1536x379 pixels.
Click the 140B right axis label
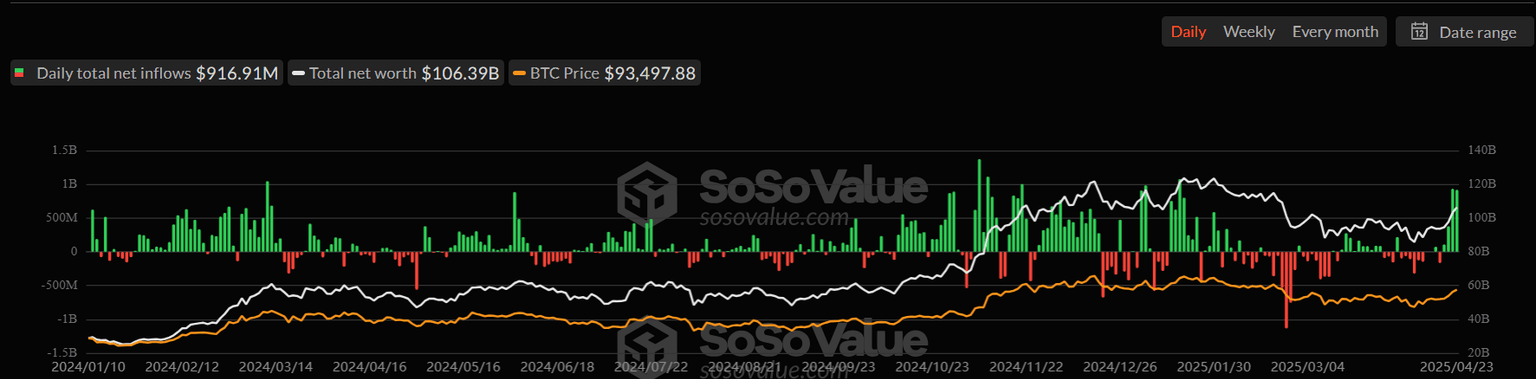[x=1482, y=150]
